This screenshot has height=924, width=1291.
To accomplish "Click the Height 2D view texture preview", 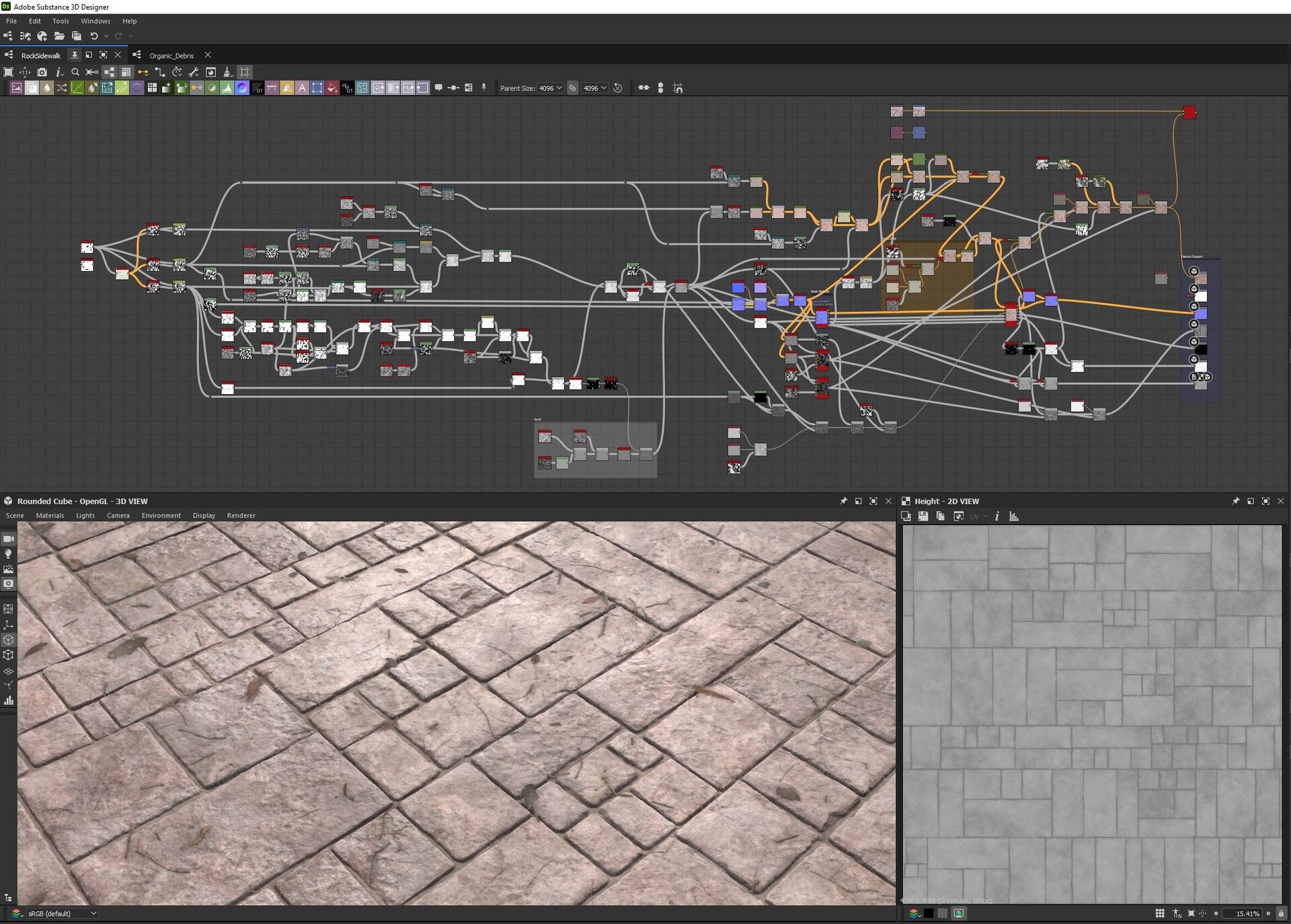I will (1092, 714).
